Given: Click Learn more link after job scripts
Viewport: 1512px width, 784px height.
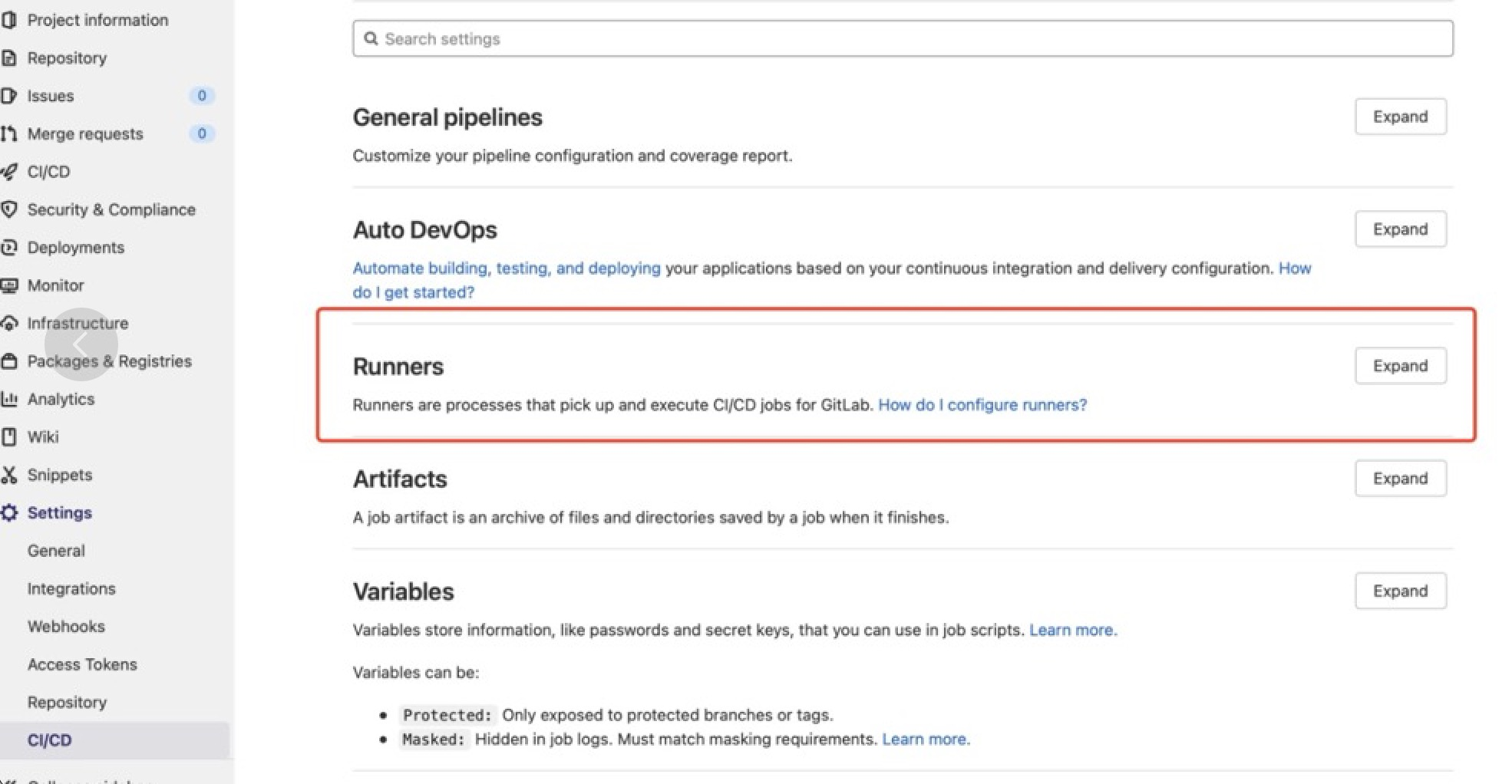Looking at the screenshot, I should (x=1073, y=630).
